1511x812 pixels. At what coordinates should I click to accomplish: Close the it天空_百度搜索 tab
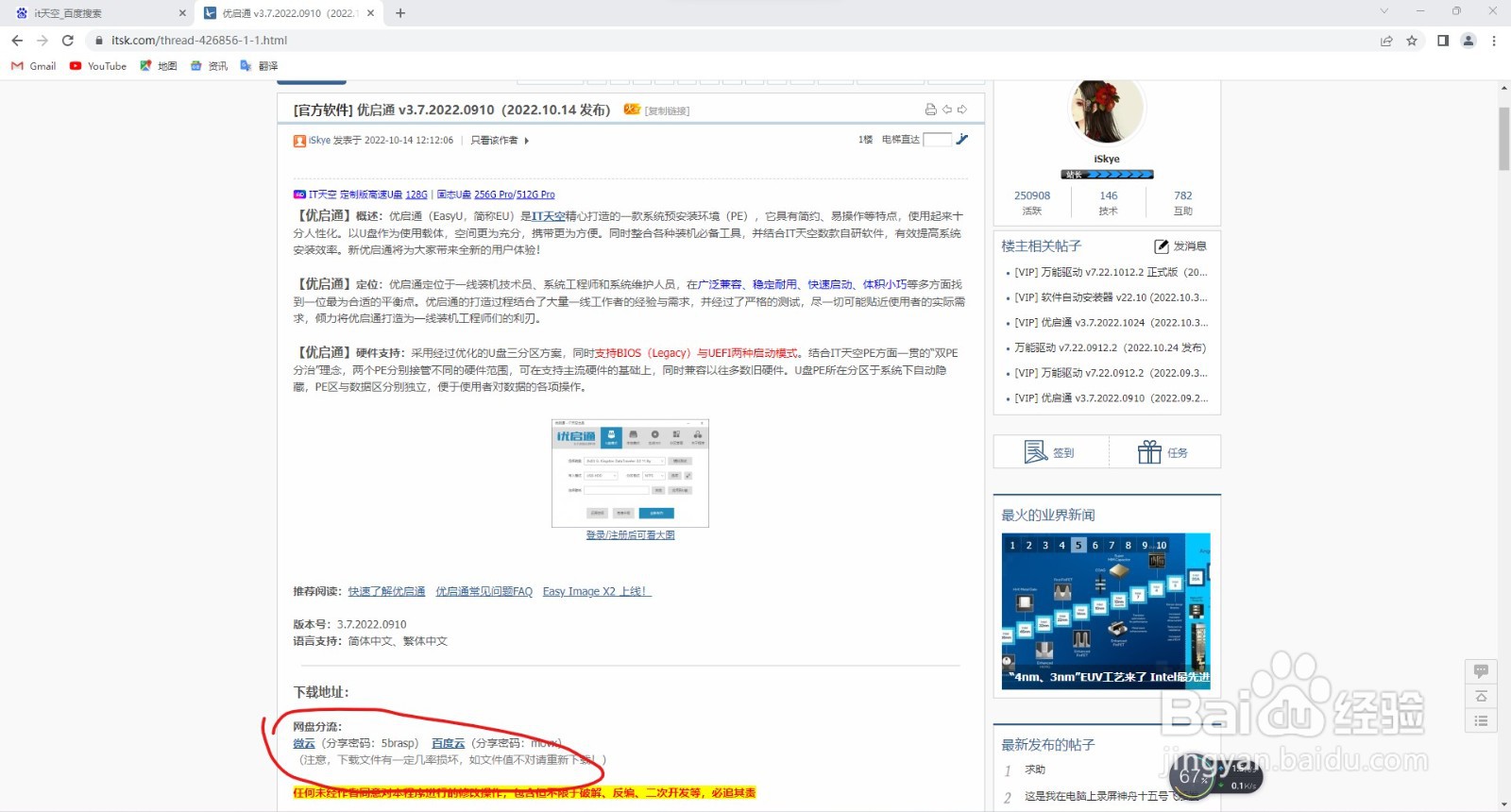tap(182, 13)
